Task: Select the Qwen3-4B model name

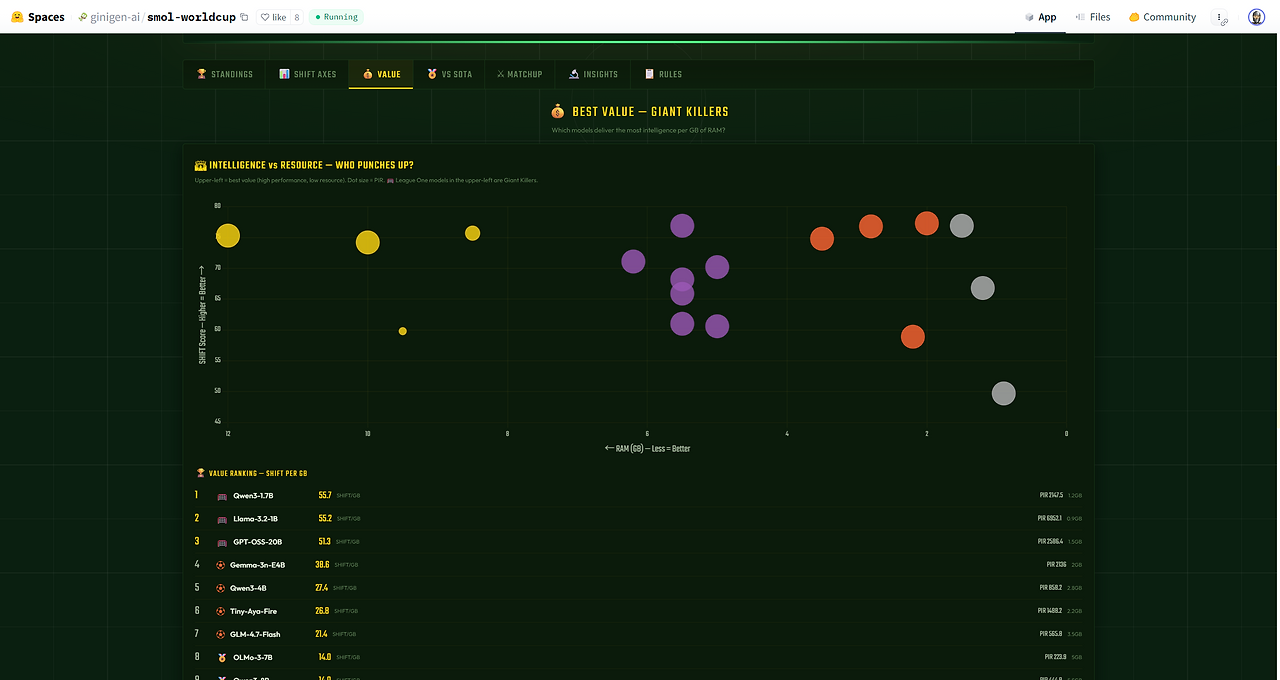Action: tap(248, 588)
